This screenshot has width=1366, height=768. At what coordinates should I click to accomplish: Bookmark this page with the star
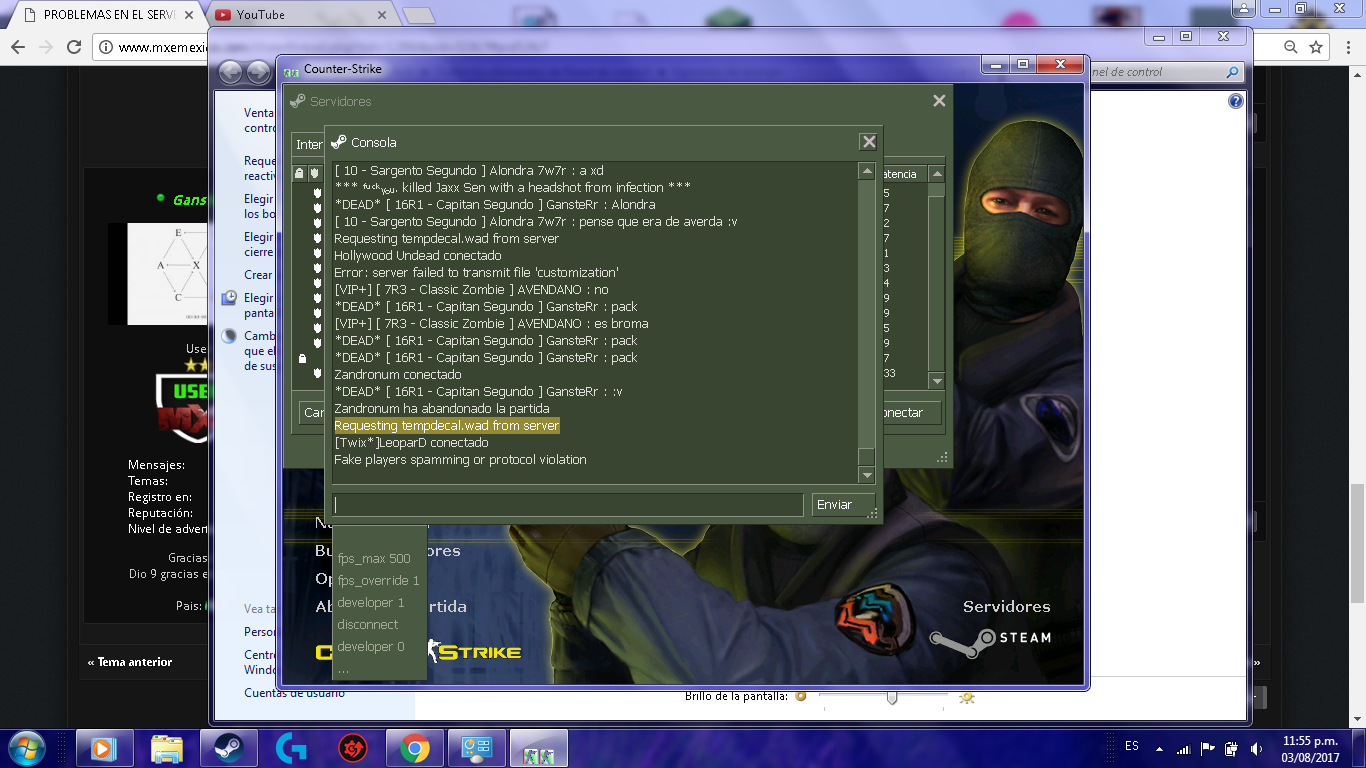[1316, 47]
